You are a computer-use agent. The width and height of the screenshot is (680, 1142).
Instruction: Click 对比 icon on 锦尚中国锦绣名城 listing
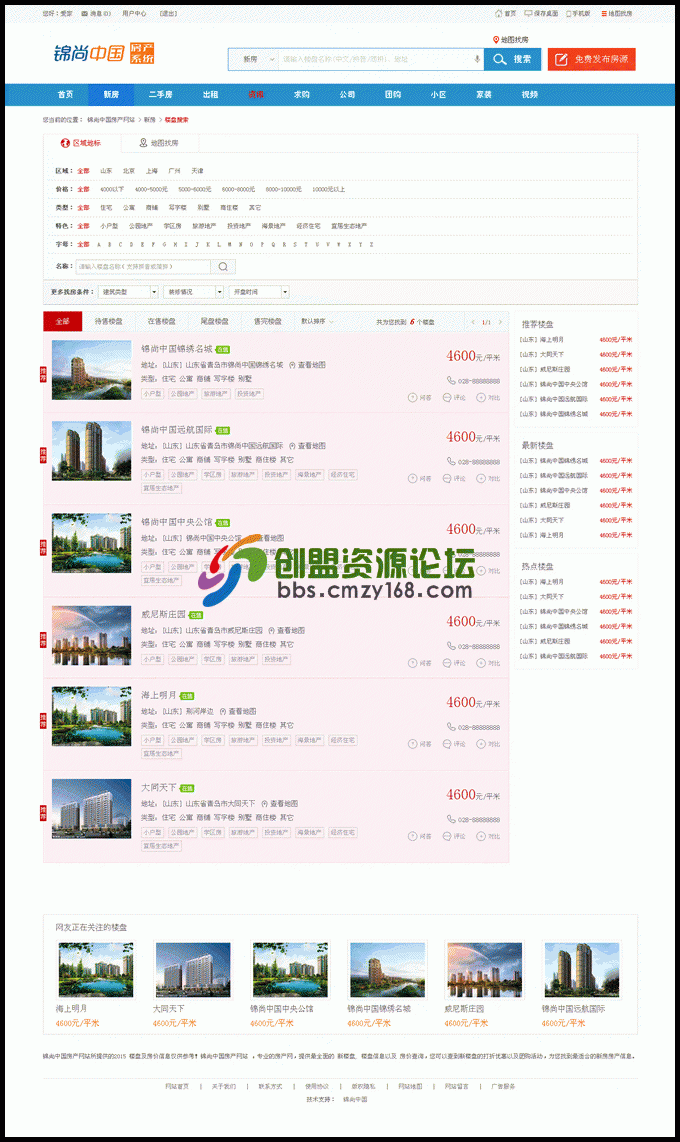point(481,398)
